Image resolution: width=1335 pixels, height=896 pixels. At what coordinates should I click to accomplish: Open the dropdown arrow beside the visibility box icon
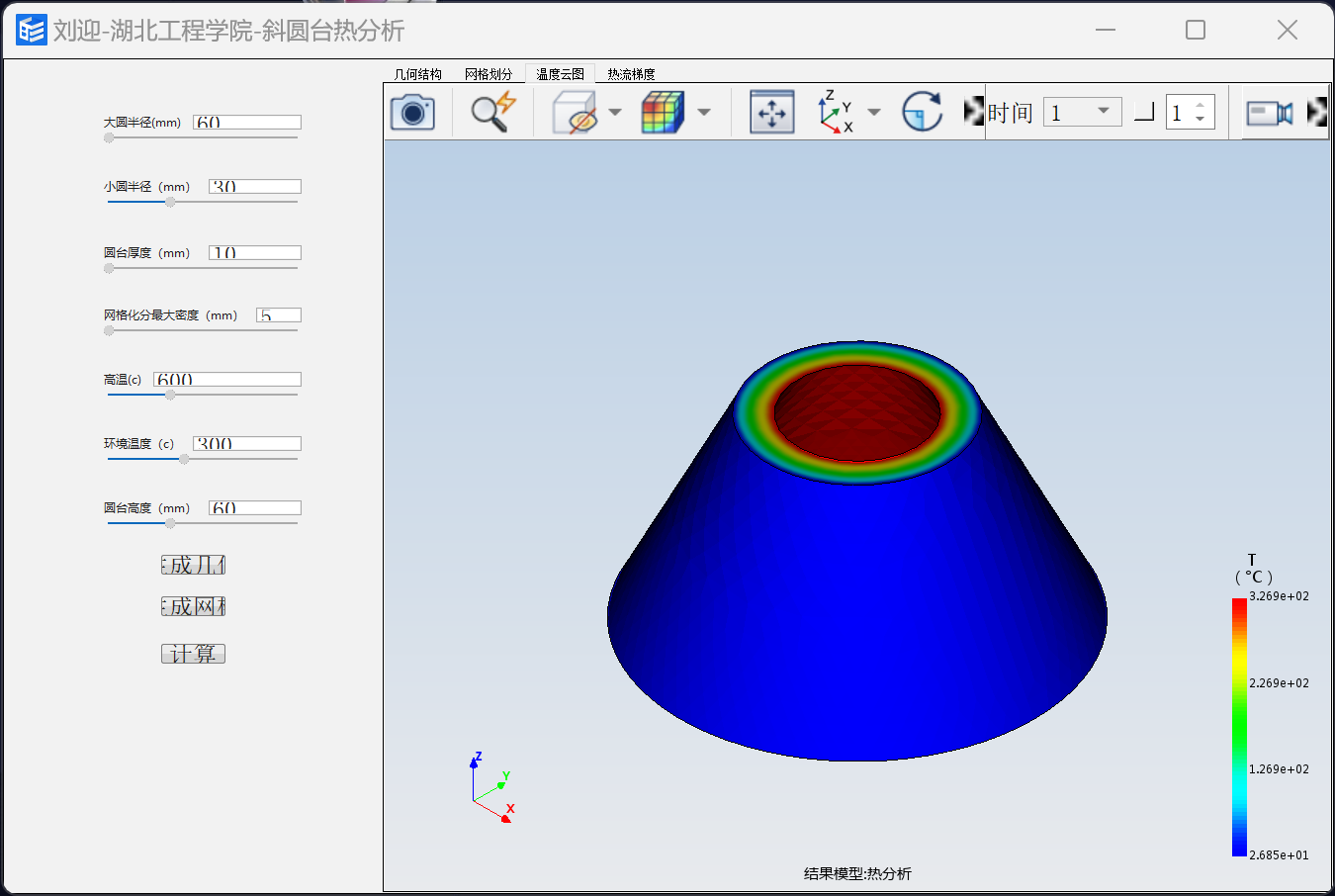pos(615,112)
